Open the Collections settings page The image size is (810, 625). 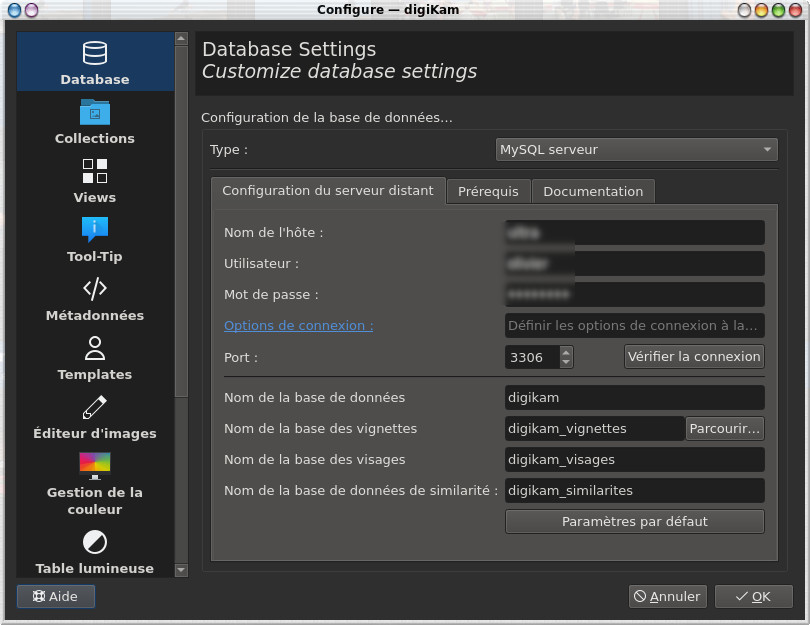click(x=95, y=121)
